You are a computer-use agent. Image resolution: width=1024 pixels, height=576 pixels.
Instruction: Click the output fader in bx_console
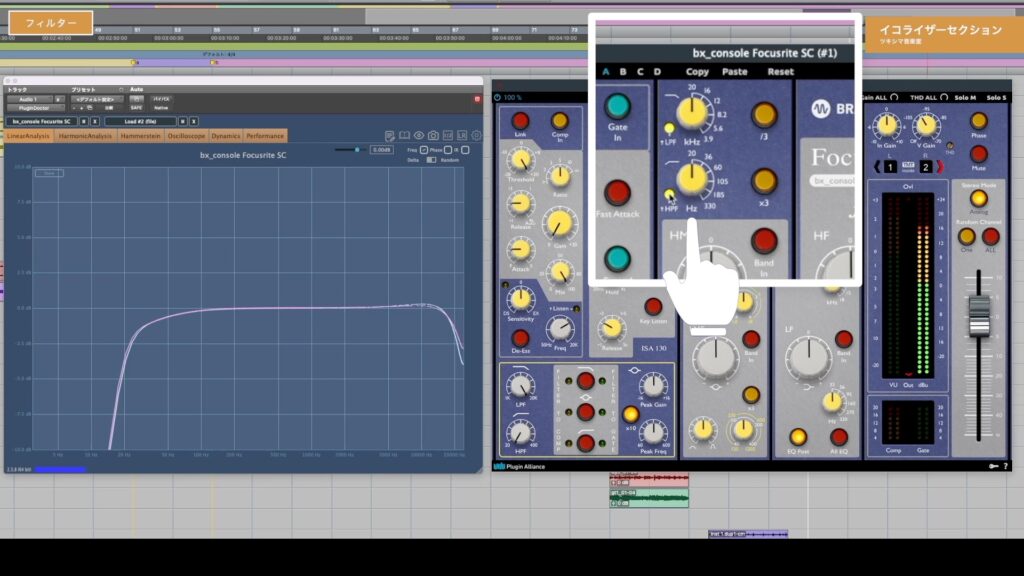[x=979, y=316]
